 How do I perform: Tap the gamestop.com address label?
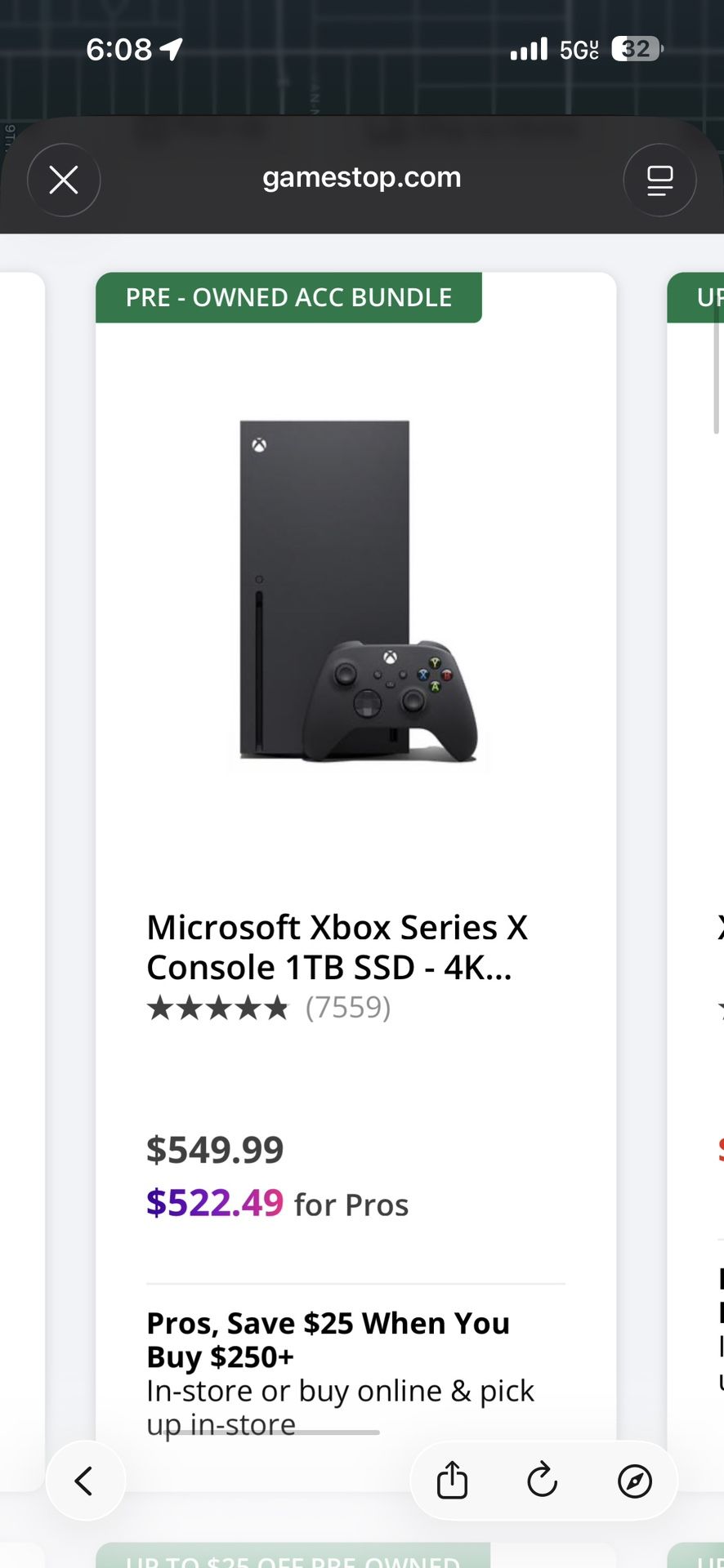point(362,177)
